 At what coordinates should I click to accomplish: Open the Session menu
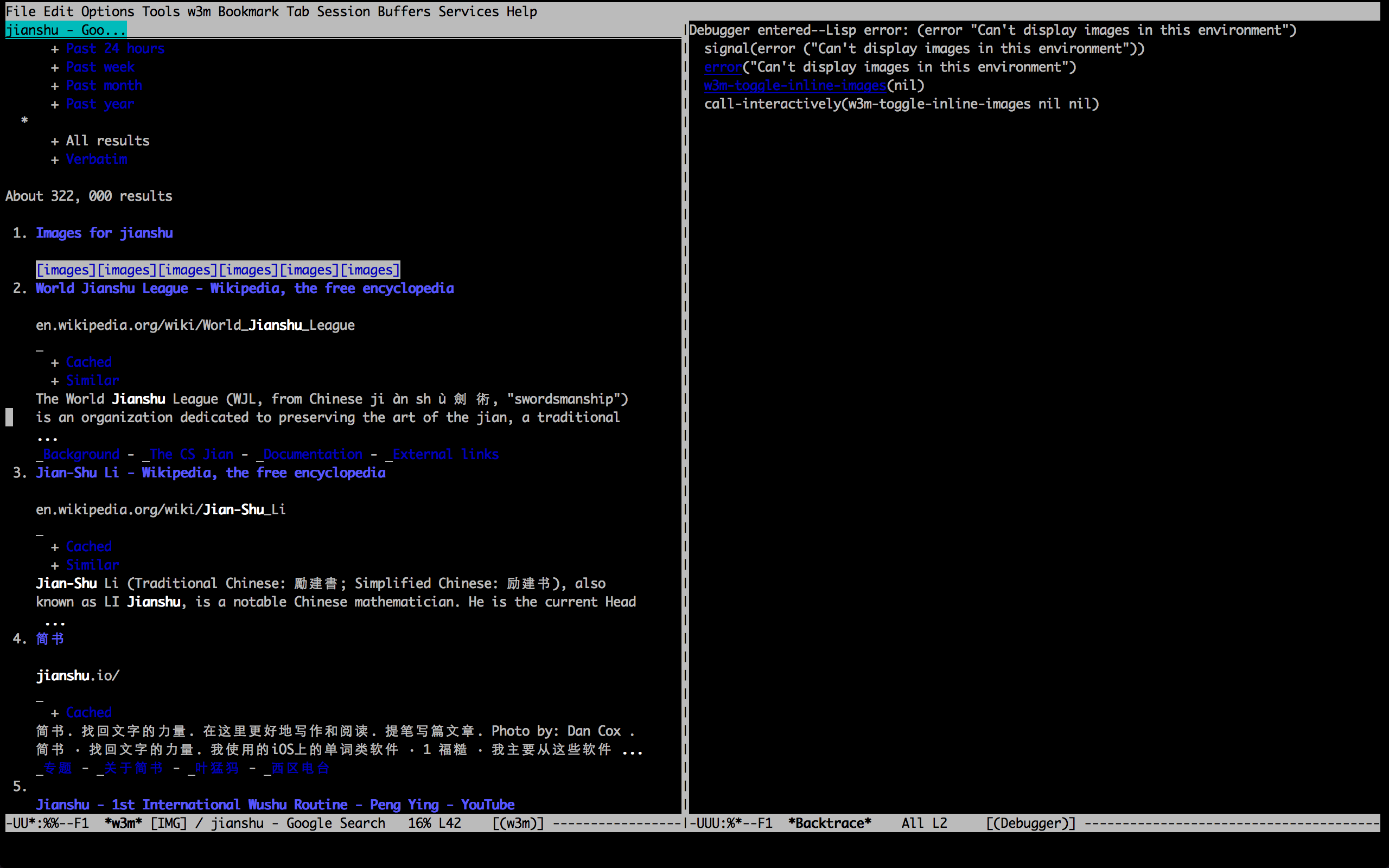coord(343,11)
